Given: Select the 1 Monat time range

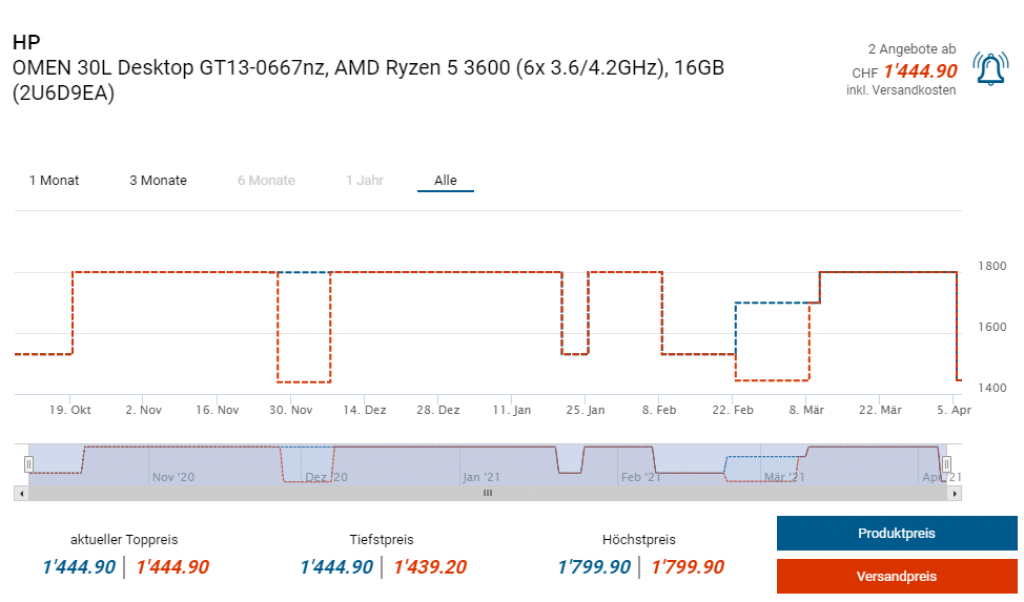Looking at the screenshot, I should (x=54, y=181).
